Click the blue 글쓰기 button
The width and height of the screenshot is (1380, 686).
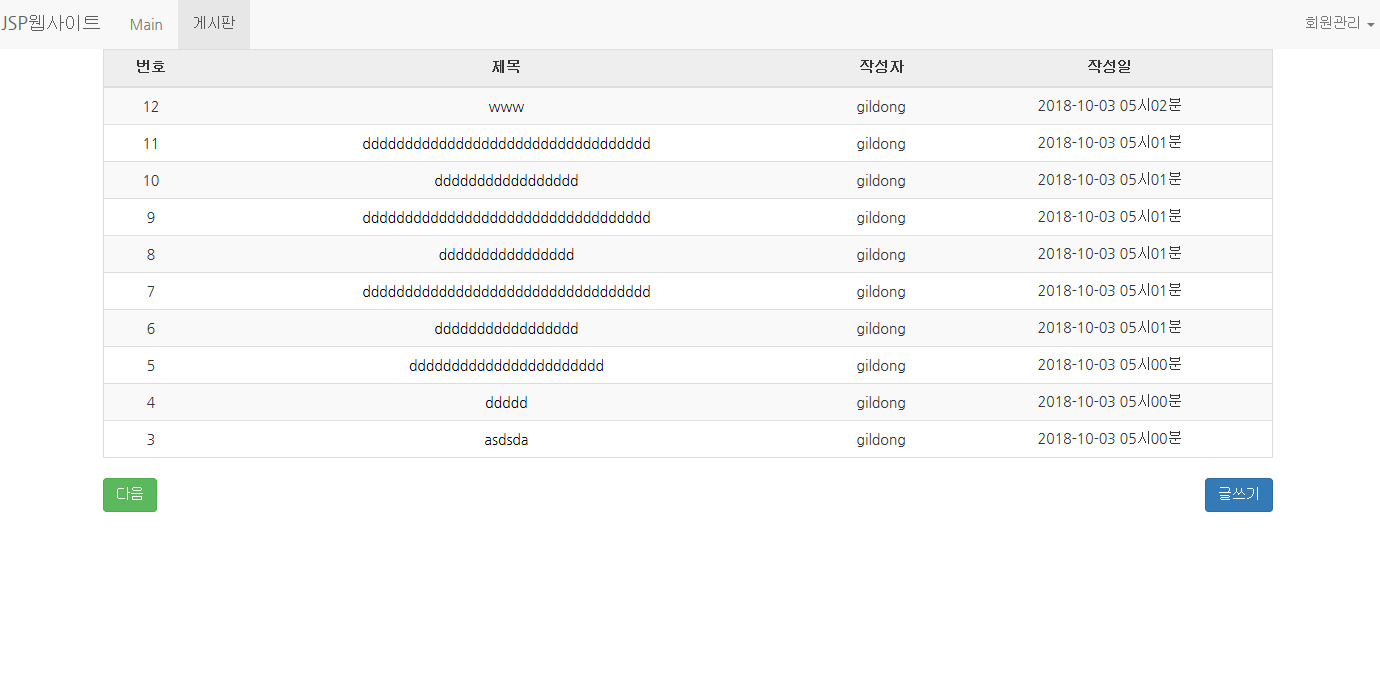point(1238,494)
